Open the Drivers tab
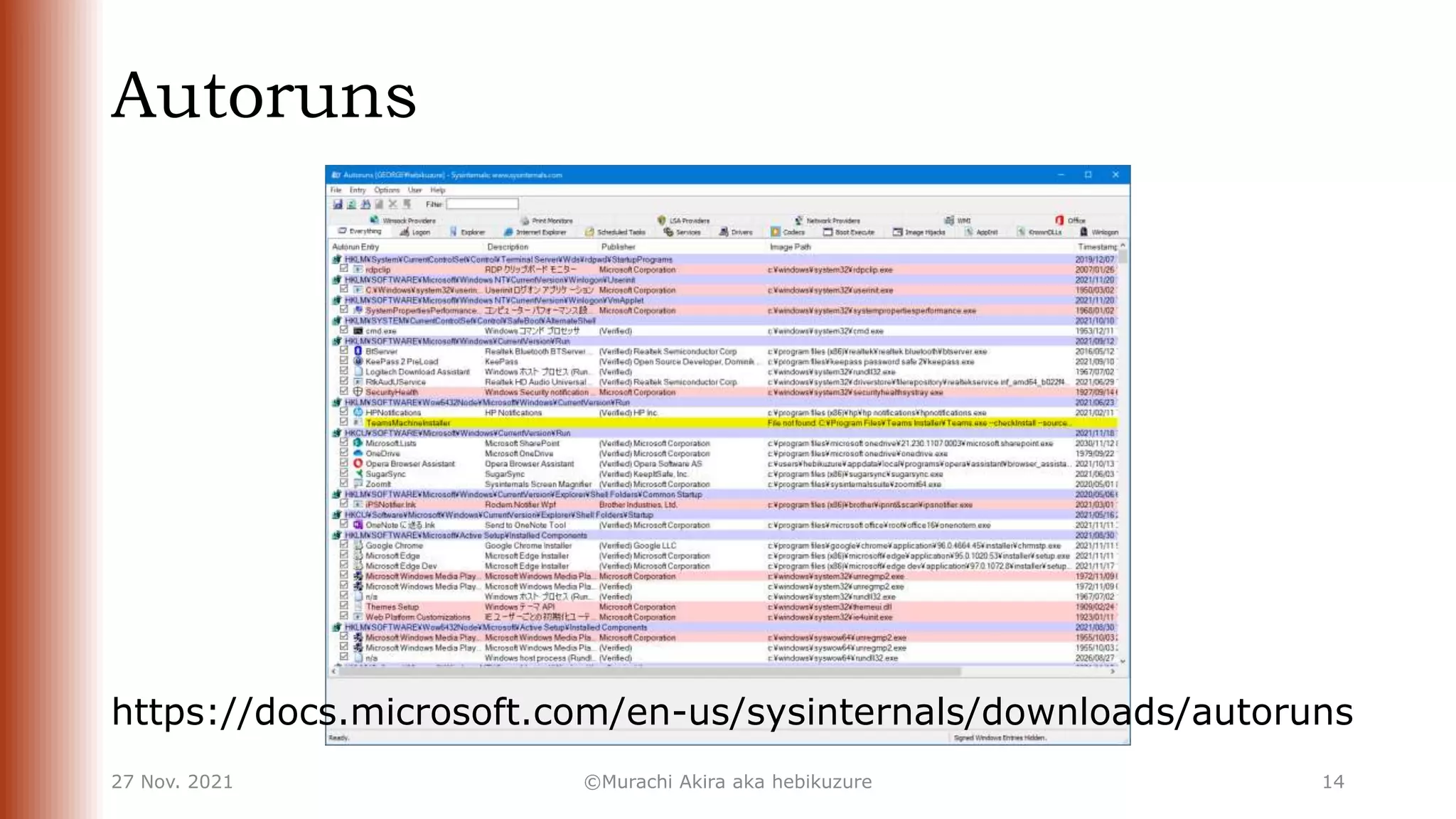 736,232
